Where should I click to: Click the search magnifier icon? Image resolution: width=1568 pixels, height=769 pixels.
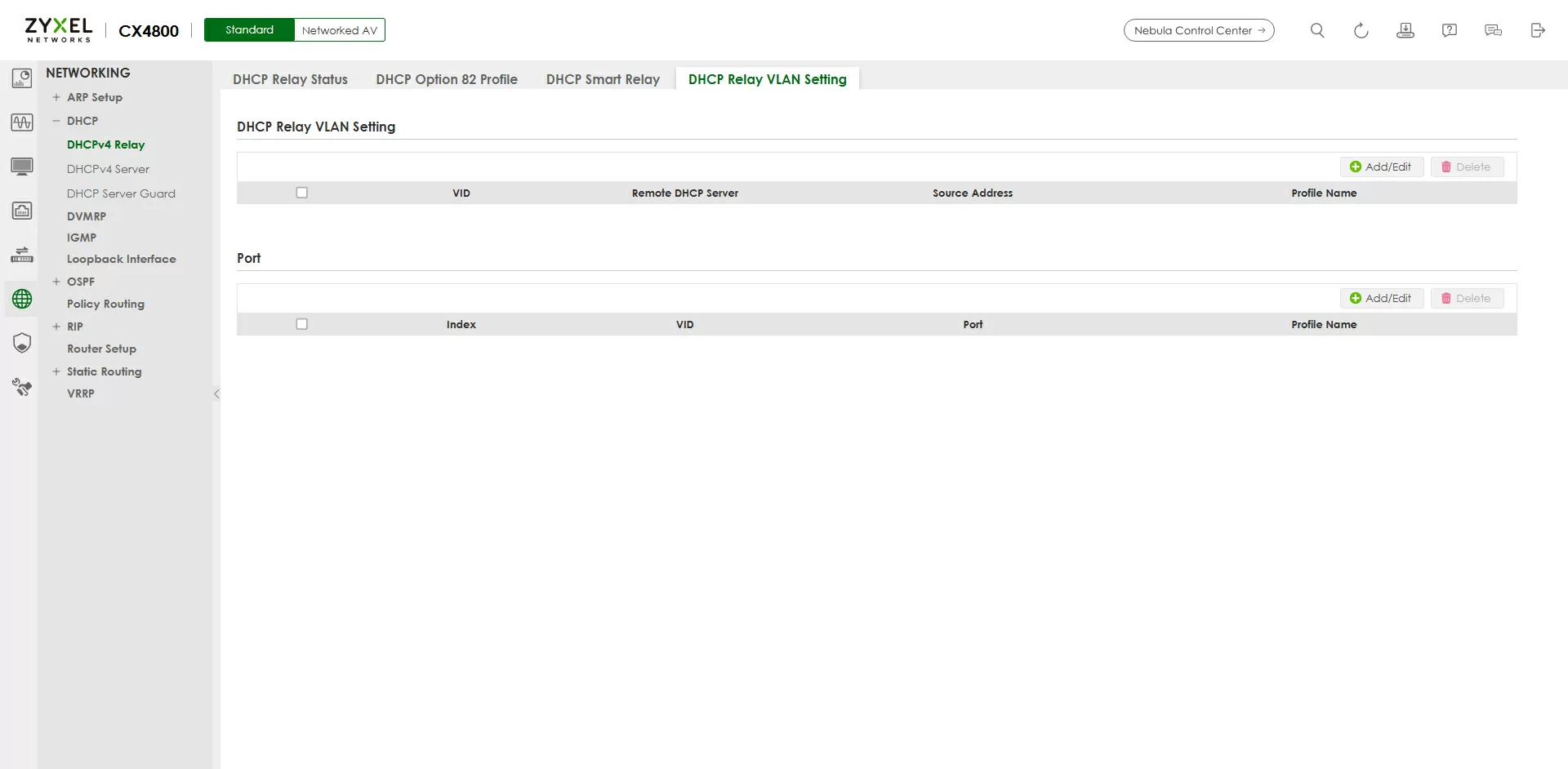click(1316, 30)
